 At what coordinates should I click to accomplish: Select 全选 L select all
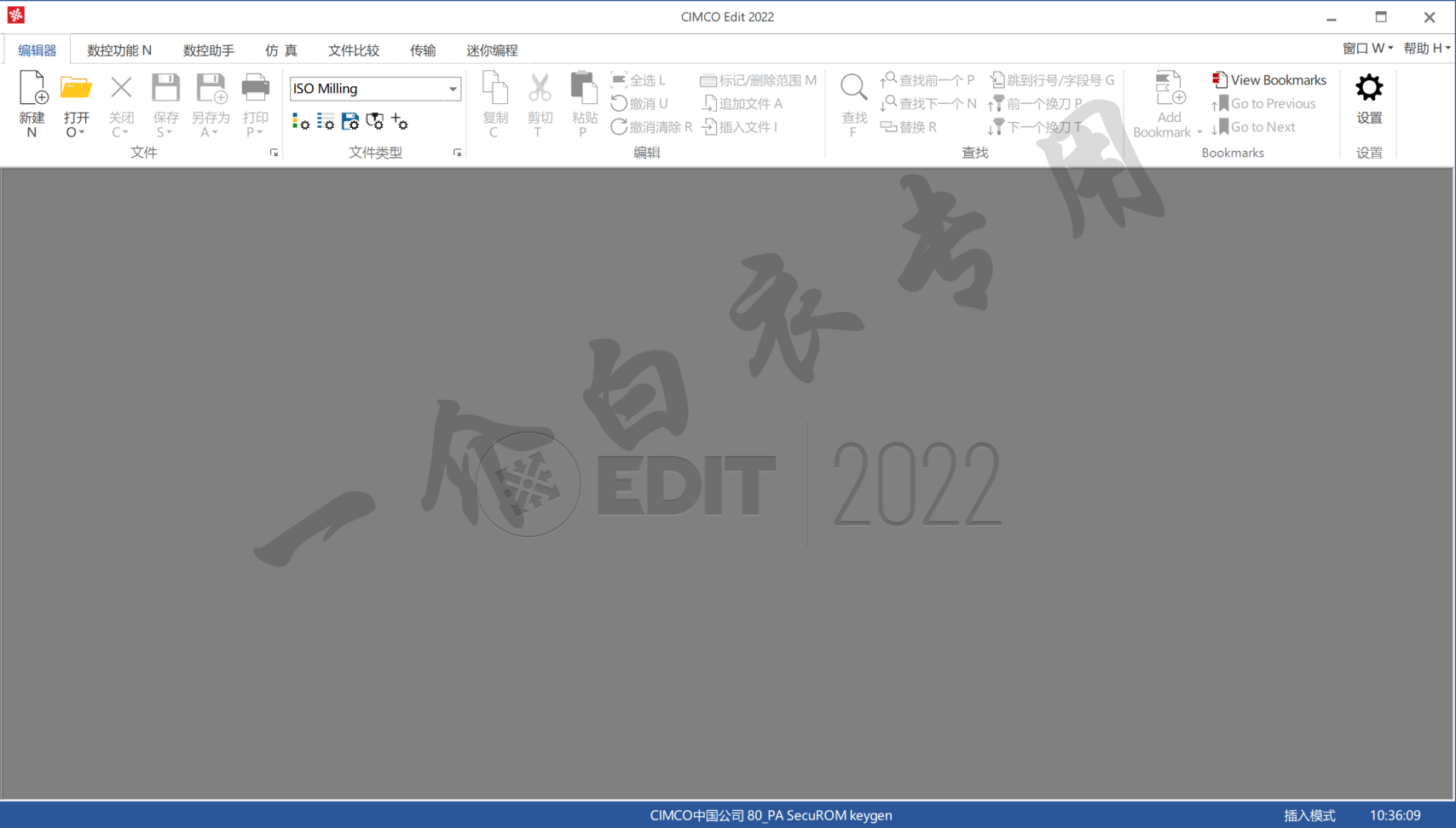click(638, 80)
